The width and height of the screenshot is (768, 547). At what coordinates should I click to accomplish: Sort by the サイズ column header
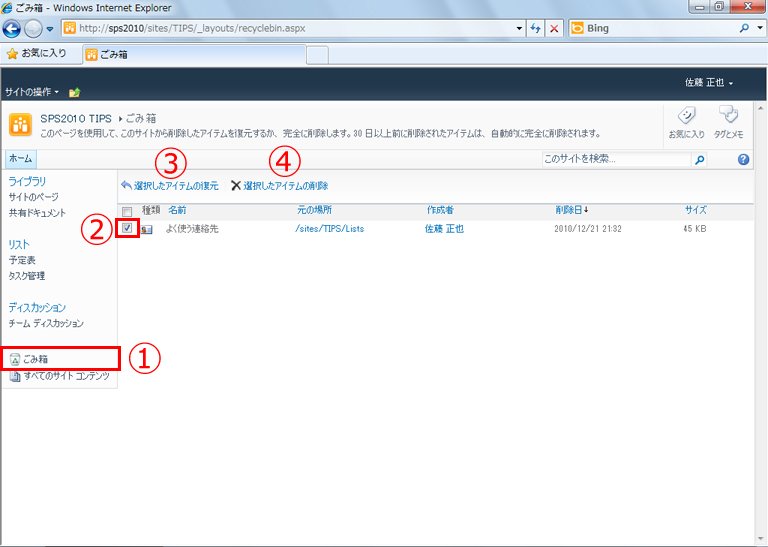[696, 210]
